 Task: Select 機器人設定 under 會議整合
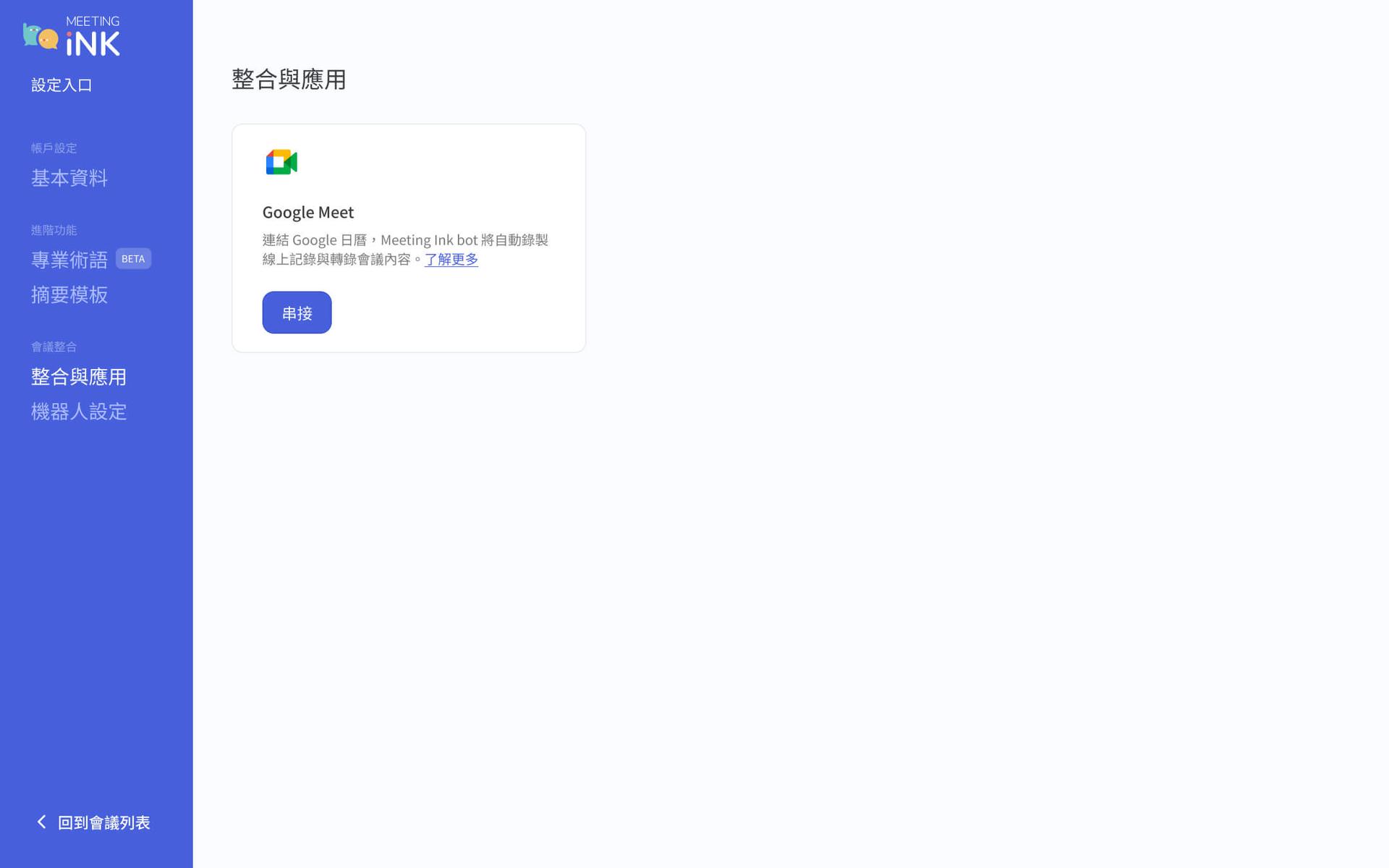[79, 411]
